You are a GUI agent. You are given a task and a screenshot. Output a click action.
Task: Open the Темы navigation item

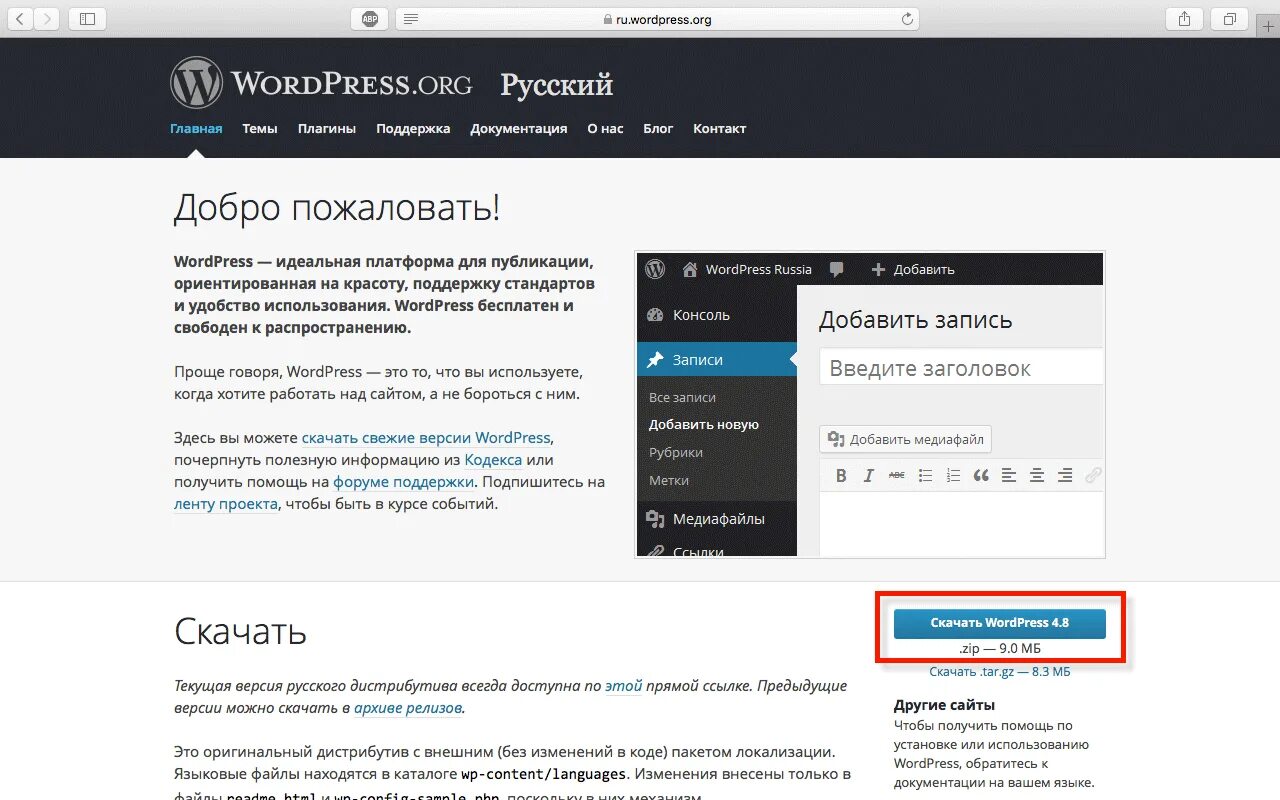click(260, 128)
